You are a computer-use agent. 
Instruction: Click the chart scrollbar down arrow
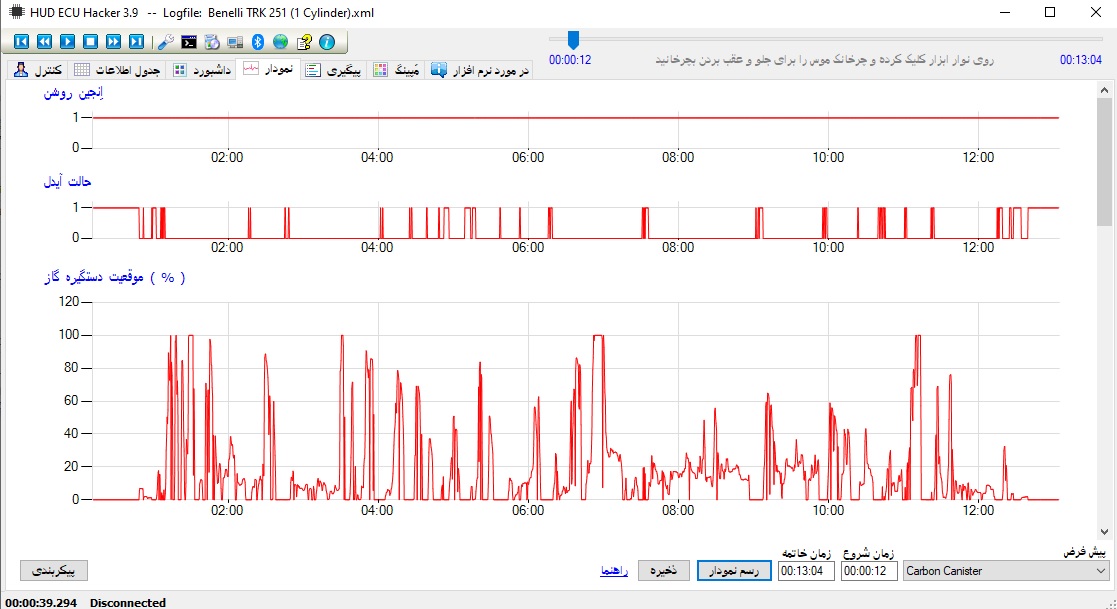coord(1104,531)
